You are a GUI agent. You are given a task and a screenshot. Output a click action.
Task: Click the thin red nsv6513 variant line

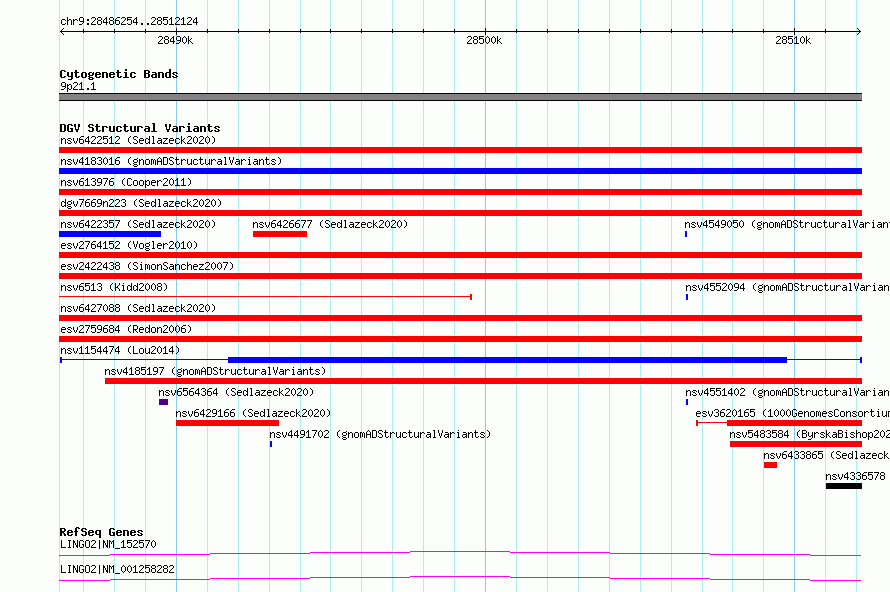point(266,297)
